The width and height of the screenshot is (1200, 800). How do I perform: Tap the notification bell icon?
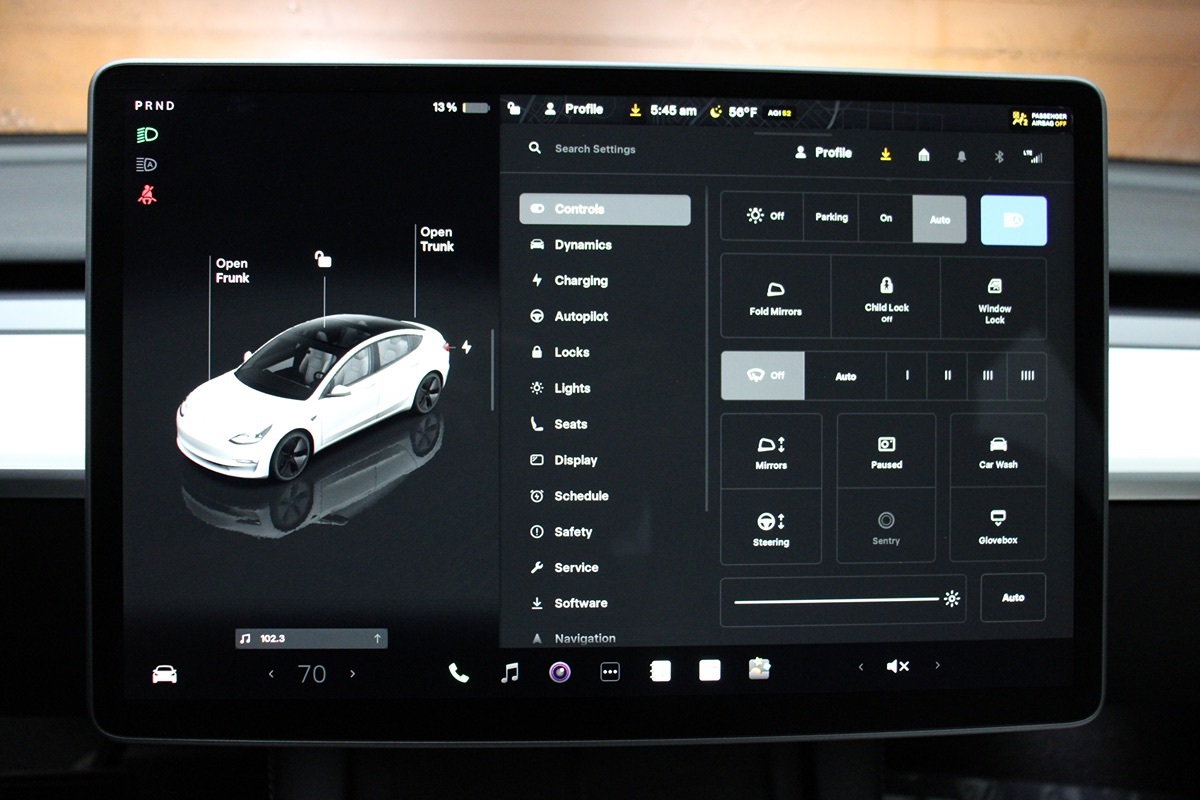point(962,155)
